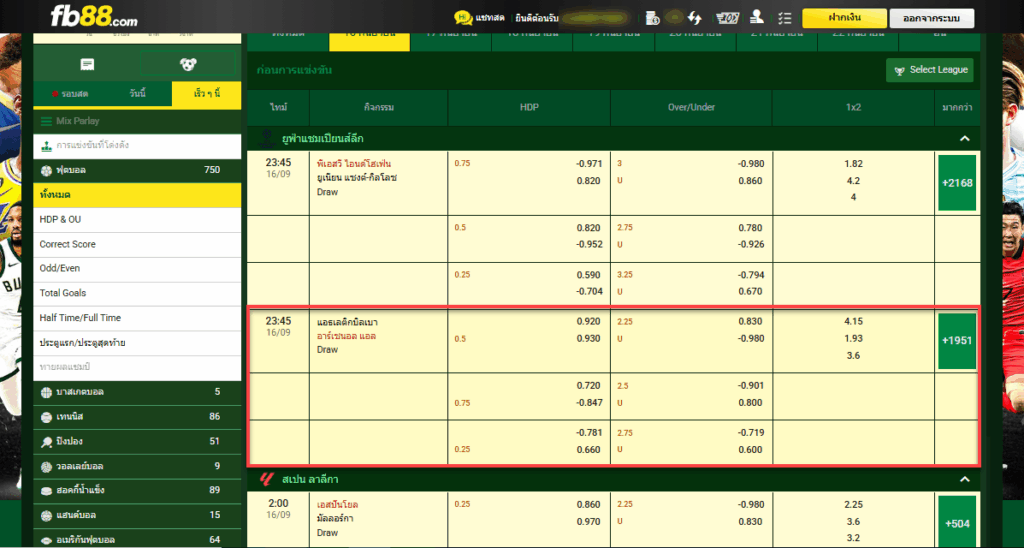The image size is (1024, 548).
Task: Click Under odds 0.800 in 2.5 row
Action: pyautogui.click(x=751, y=402)
